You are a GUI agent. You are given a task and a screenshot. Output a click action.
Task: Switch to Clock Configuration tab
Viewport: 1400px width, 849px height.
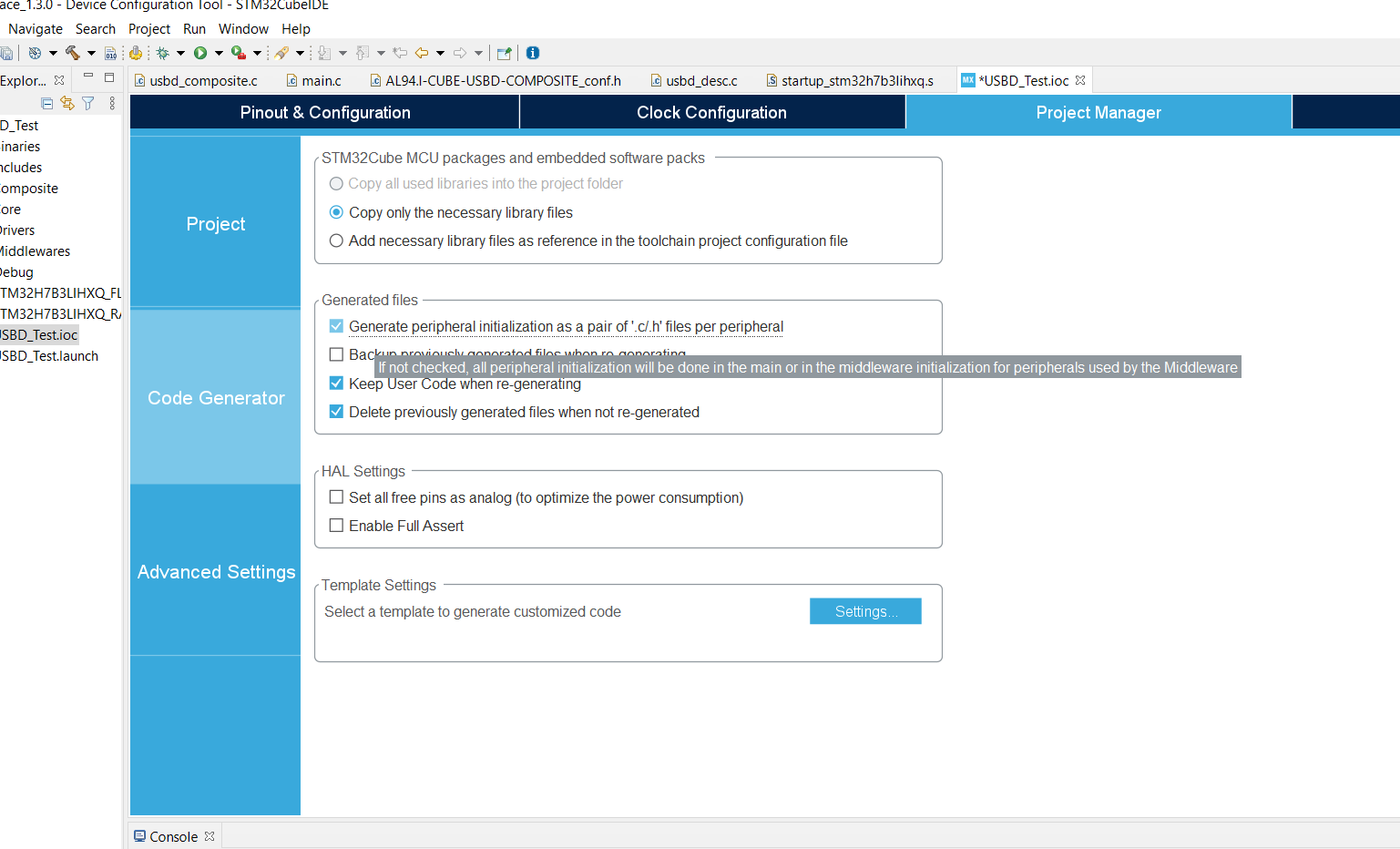coord(711,112)
